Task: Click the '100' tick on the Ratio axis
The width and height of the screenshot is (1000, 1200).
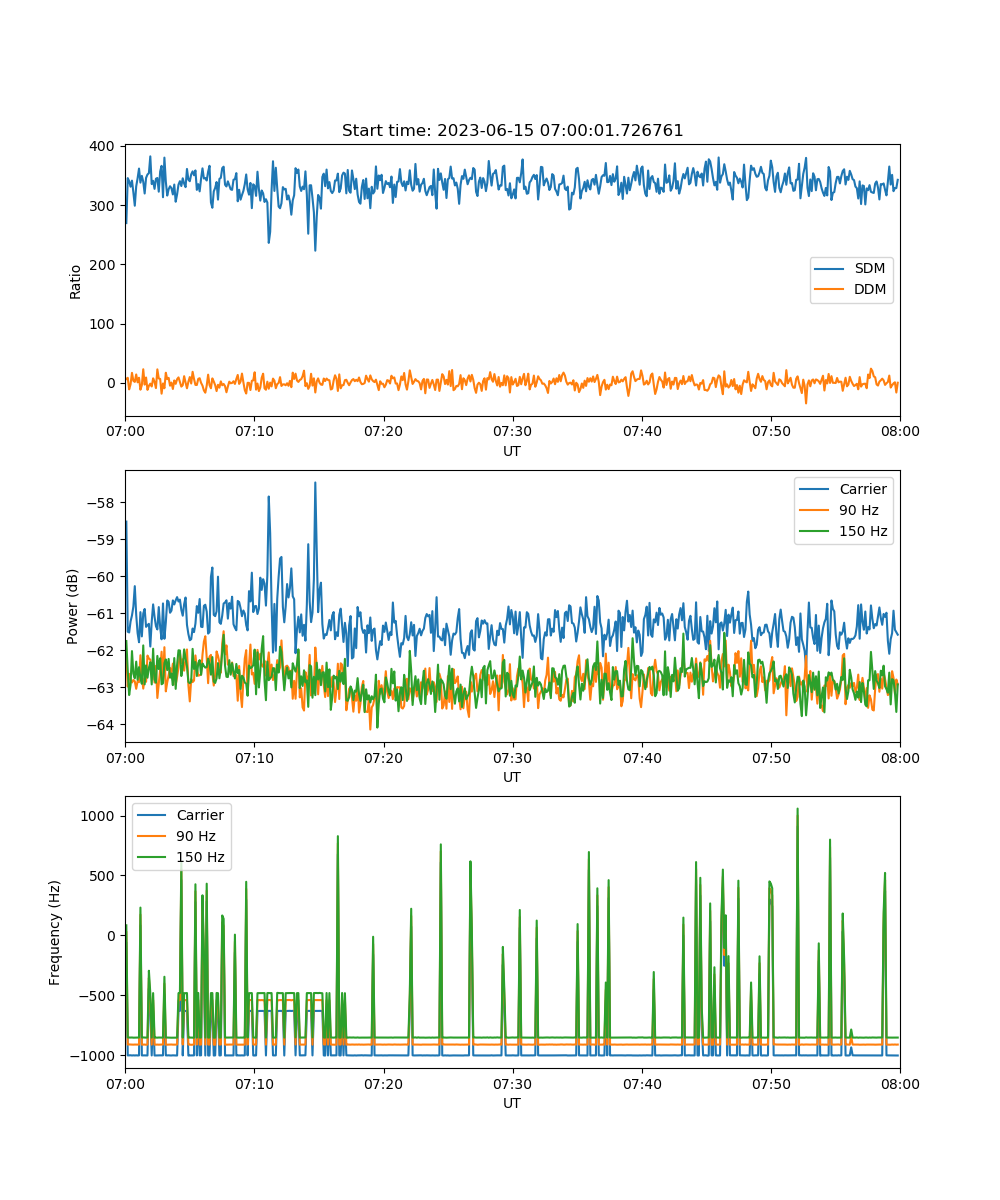Action: (x=104, y=324)
